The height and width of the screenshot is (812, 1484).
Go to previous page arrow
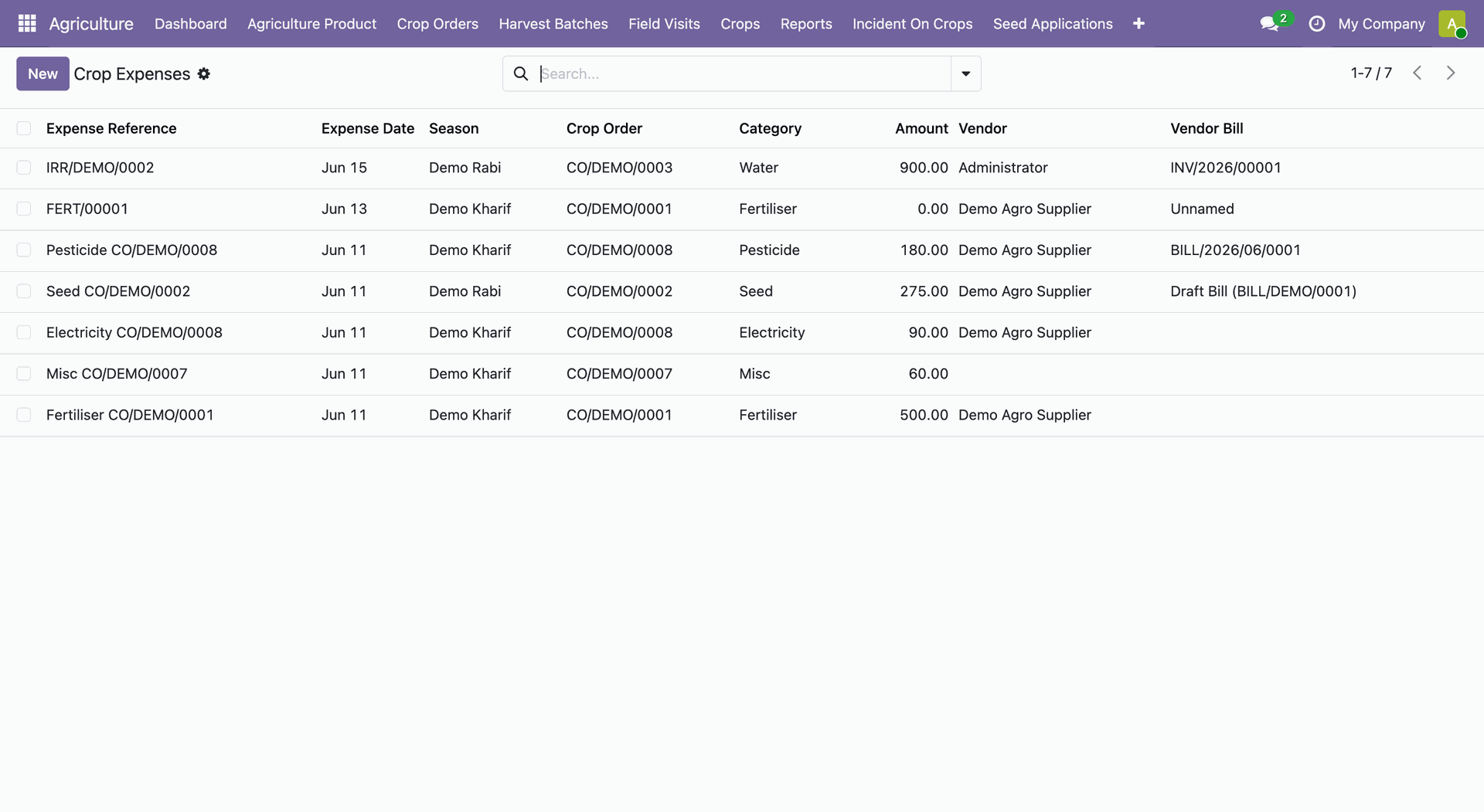click(1417, 73)
